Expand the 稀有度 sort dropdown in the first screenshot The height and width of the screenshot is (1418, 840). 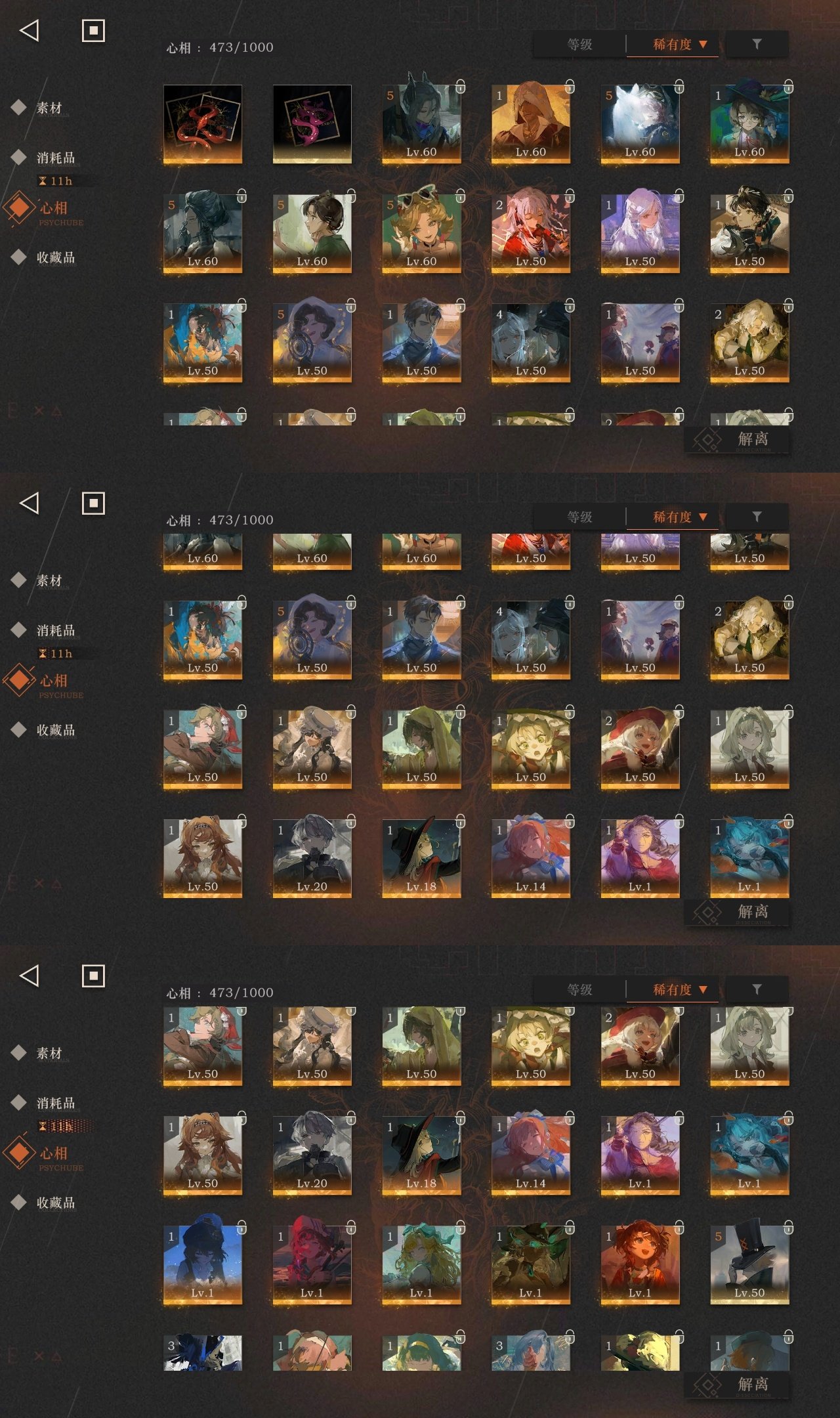pyautogui.click(x=673, y=44)
